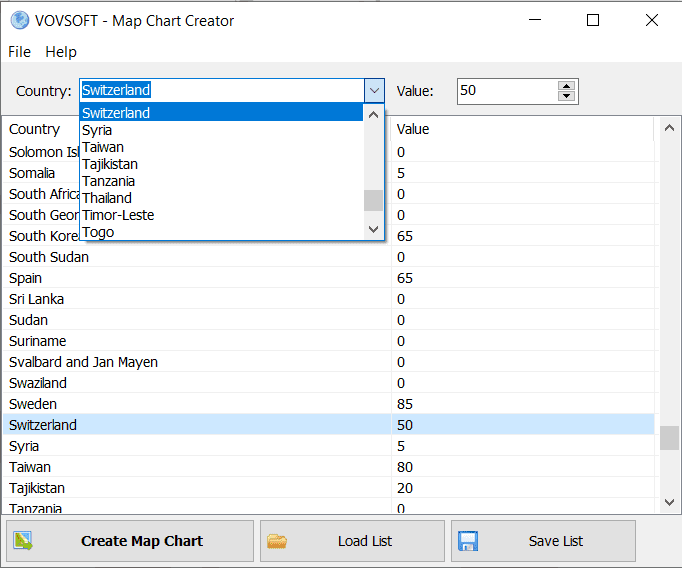682x568 pixels.
Task: Click the map icon on Create Map Chart
Action: click(x=23, y=541)
